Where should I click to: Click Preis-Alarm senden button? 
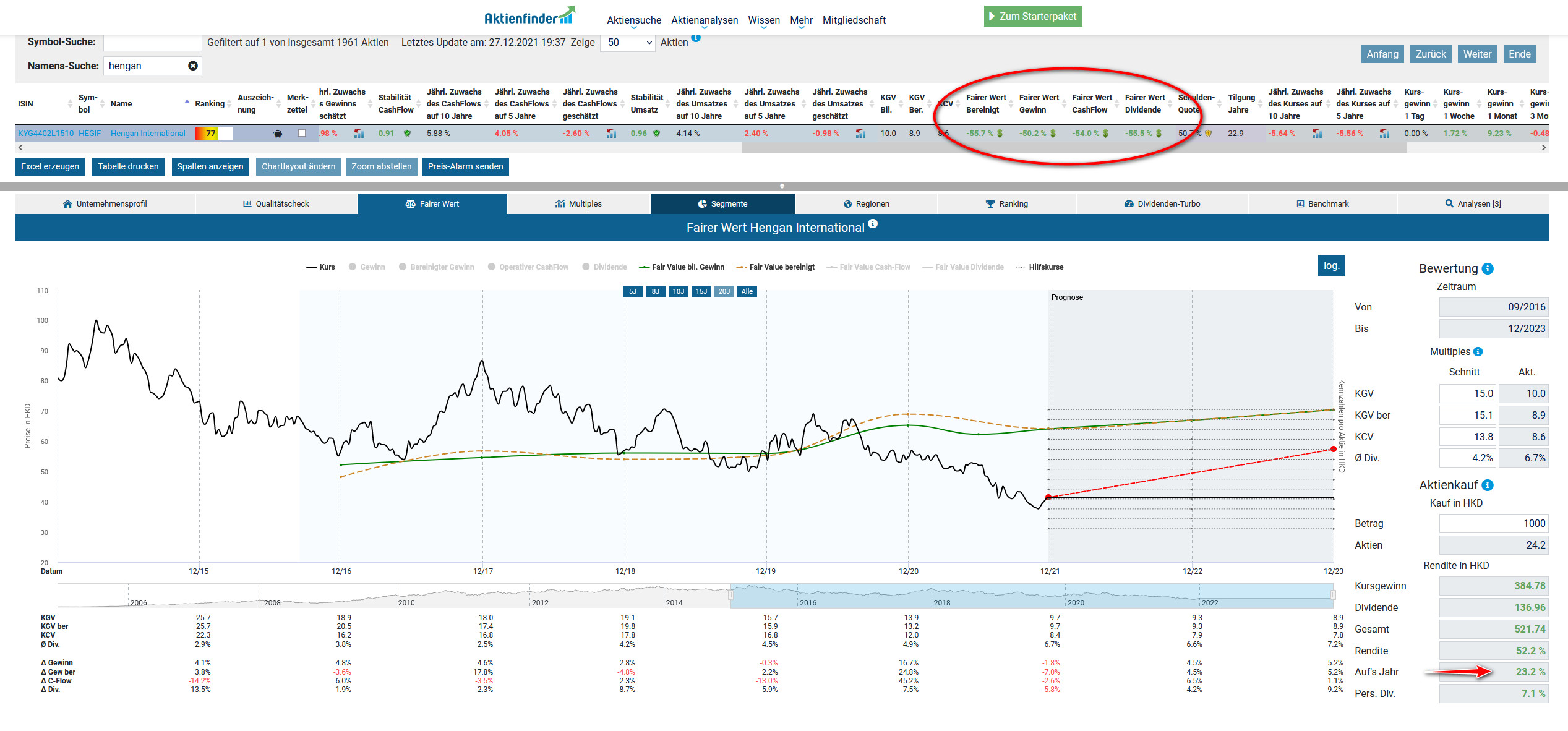(x=465, y=166)
